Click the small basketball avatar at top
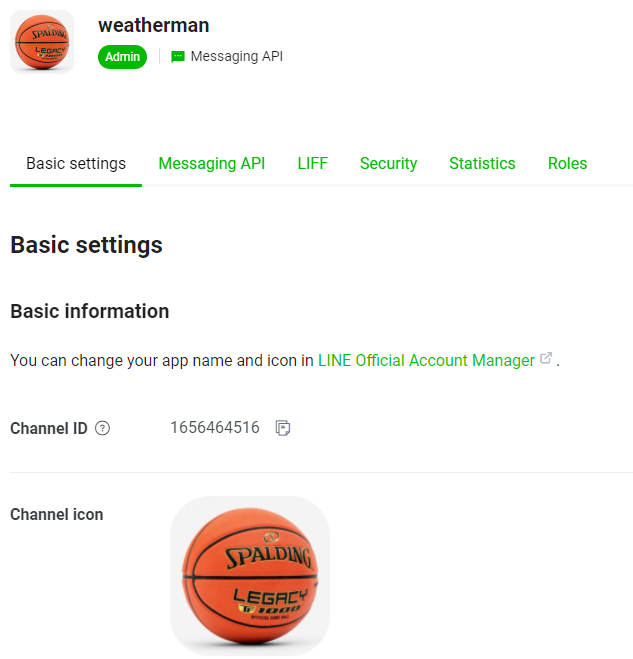Image resolution: width=633 pixels, height=659 pixels. [42, 42]
